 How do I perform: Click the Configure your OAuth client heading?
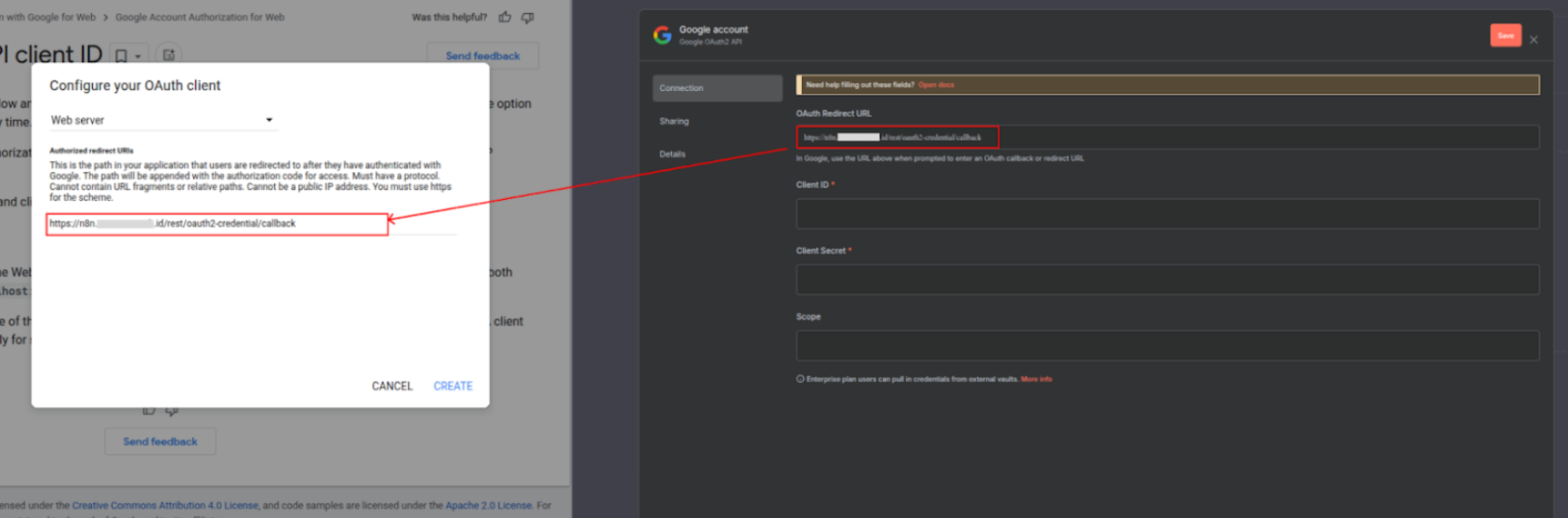pyautogui.click(x=135, y=86)
